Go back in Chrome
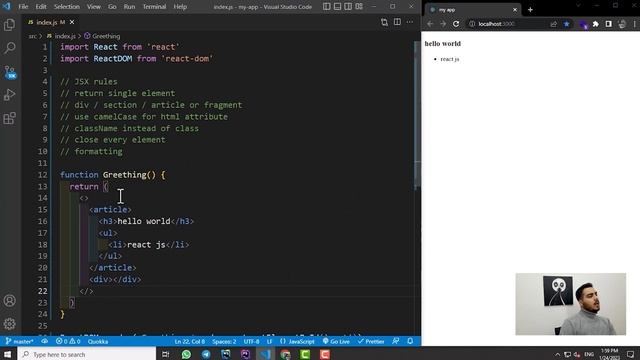This screenshot has height=360, width=640. coord(430,24)
